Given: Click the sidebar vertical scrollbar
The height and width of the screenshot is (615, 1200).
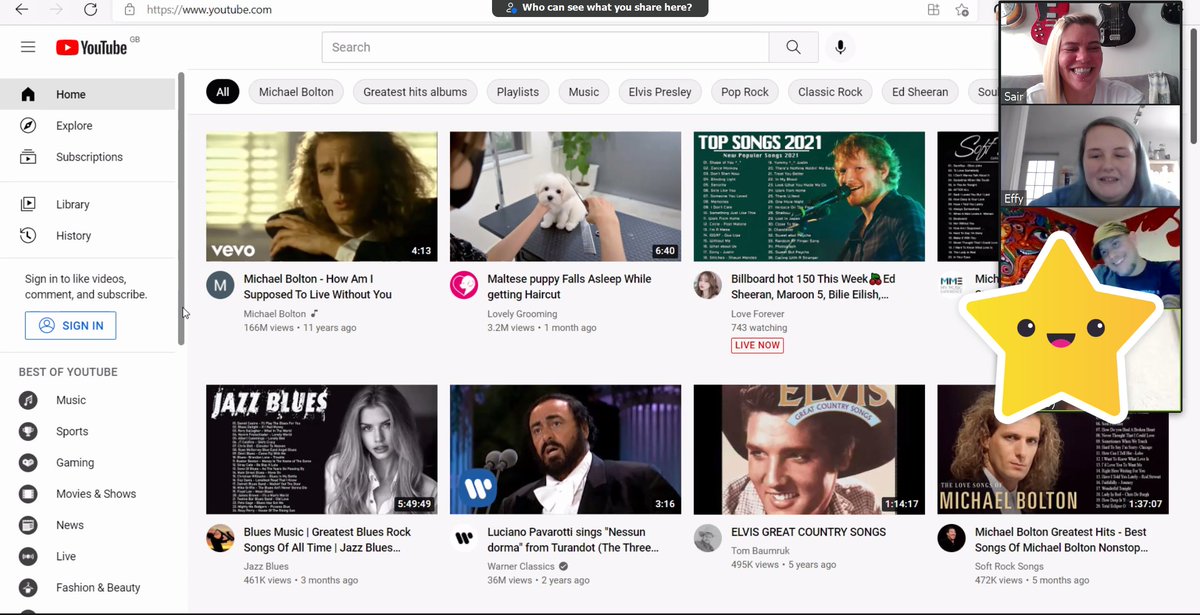Looking at the screenshot, I should (181, 208).
